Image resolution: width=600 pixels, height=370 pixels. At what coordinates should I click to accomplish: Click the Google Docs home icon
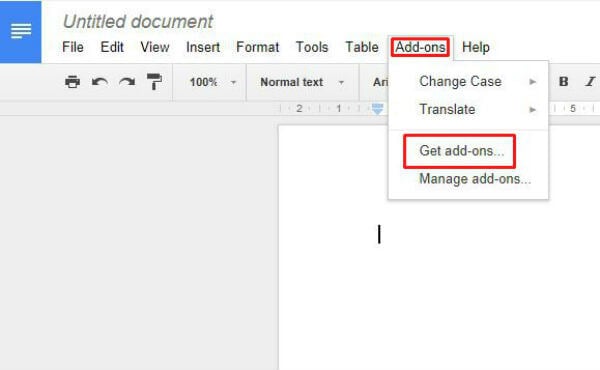[20, 31]
